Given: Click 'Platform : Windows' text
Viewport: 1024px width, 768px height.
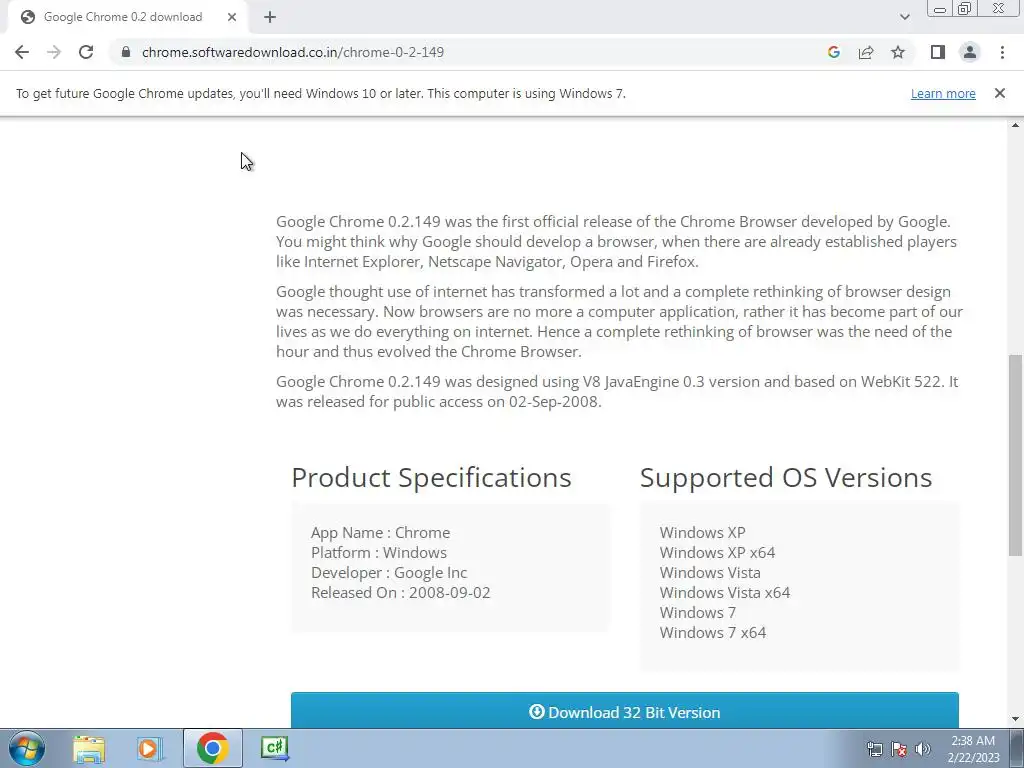Looking at the screenshot, I should pyautogui.click(x=379, y=552).
